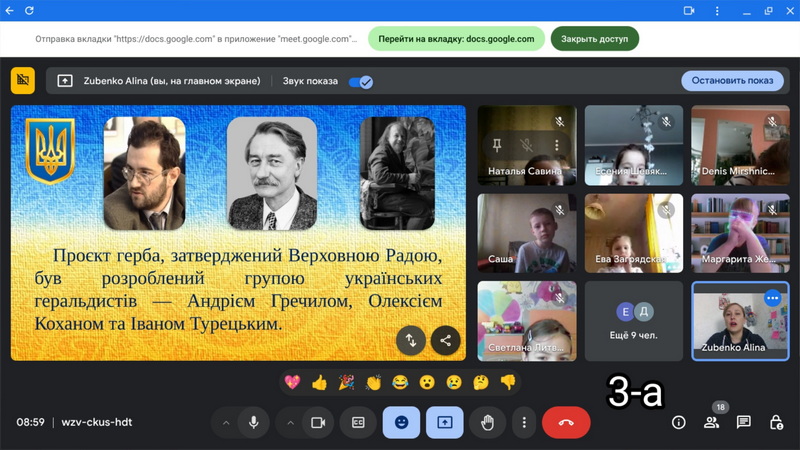Image resolution: width=800 pixels, height=450 pixels.
Task: Raise your hand in the meeting
Action: (x=487, y=423)
